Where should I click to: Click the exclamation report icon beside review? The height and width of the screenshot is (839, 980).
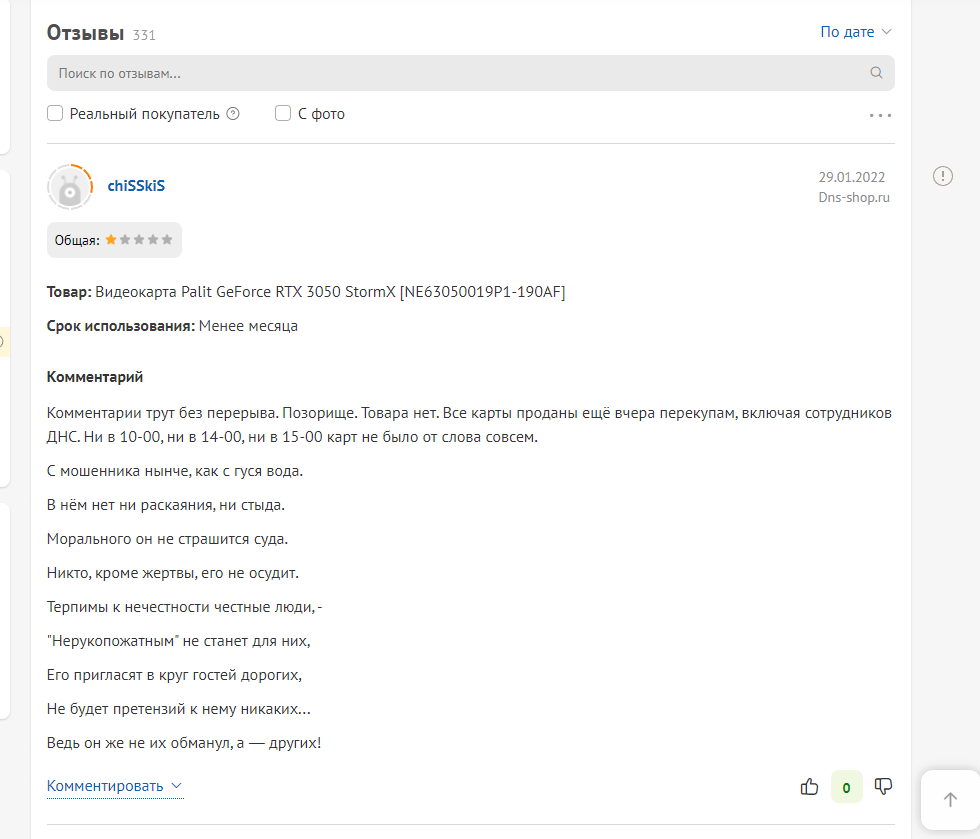tap(942, 176)
